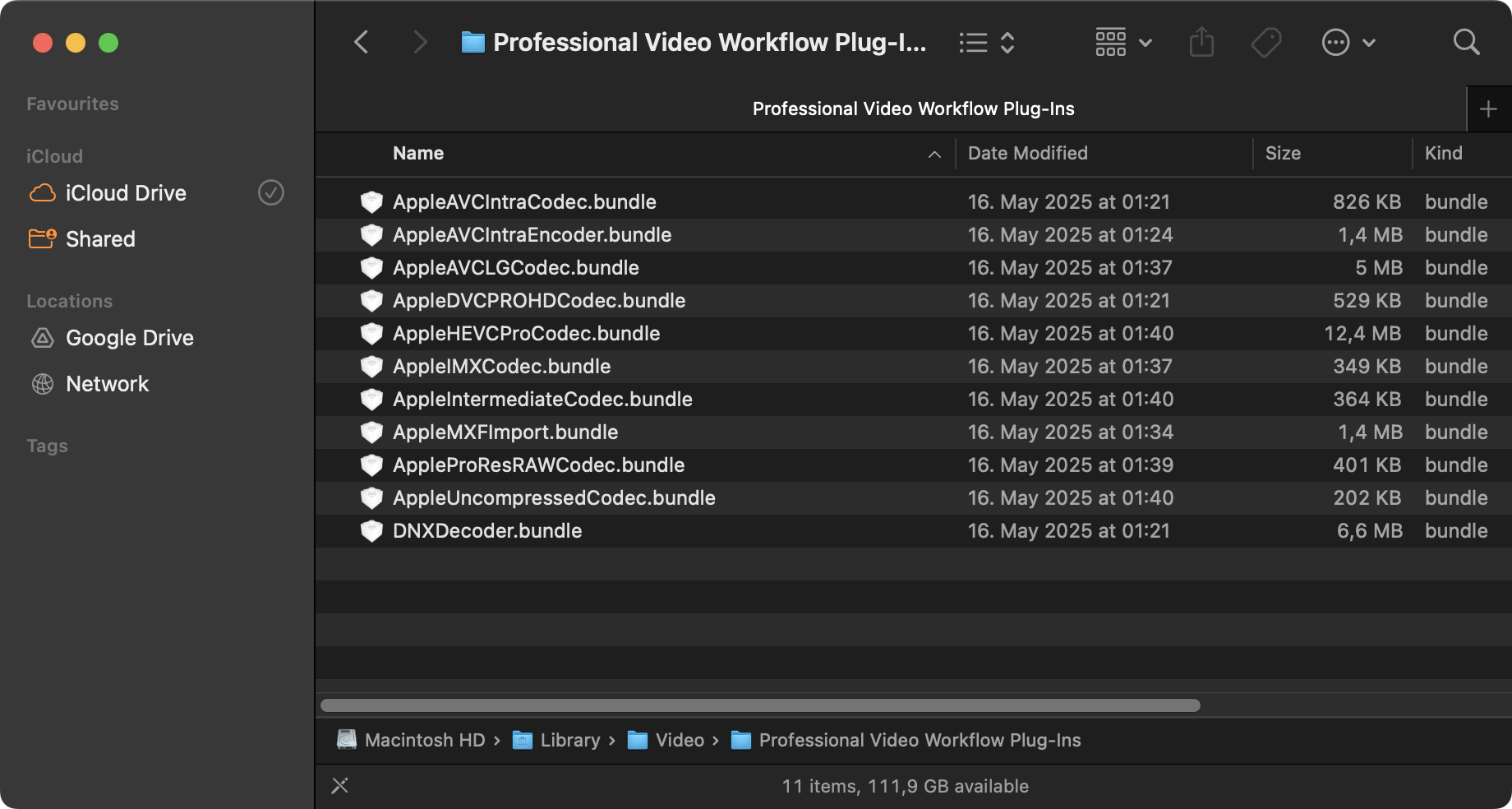Click the date 16. May 2025 at 01:34
The width and height of the screenshot is (1512, 809).
1071,432
